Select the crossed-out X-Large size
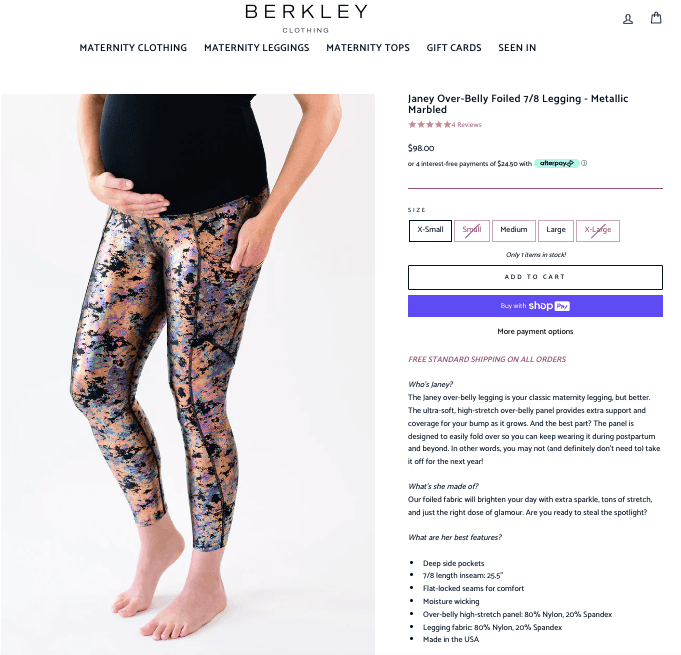 pyautogui.click(x=598, y=231)
